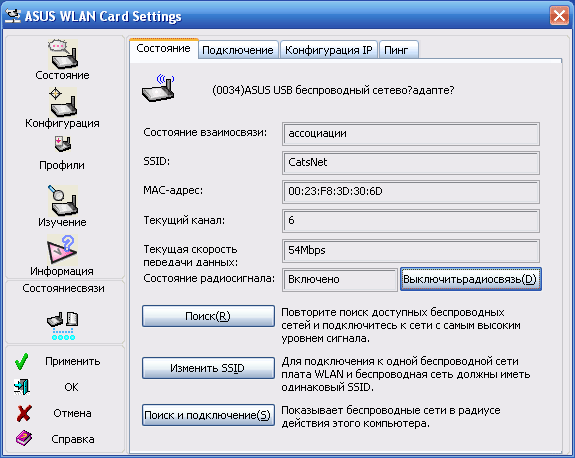The image size is (575, 458).
Task: Click the current channel field showing 6
Action: (x=411, y=221)
